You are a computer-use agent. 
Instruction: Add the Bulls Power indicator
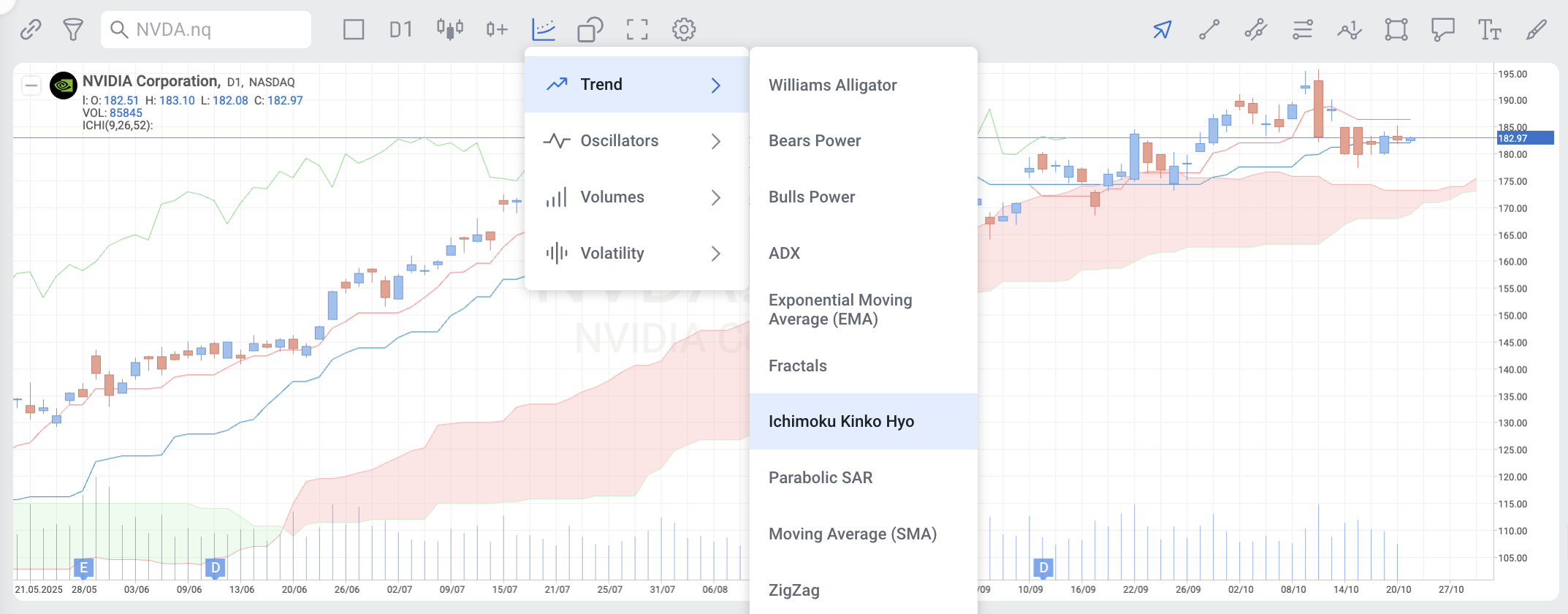pos(864,197)
